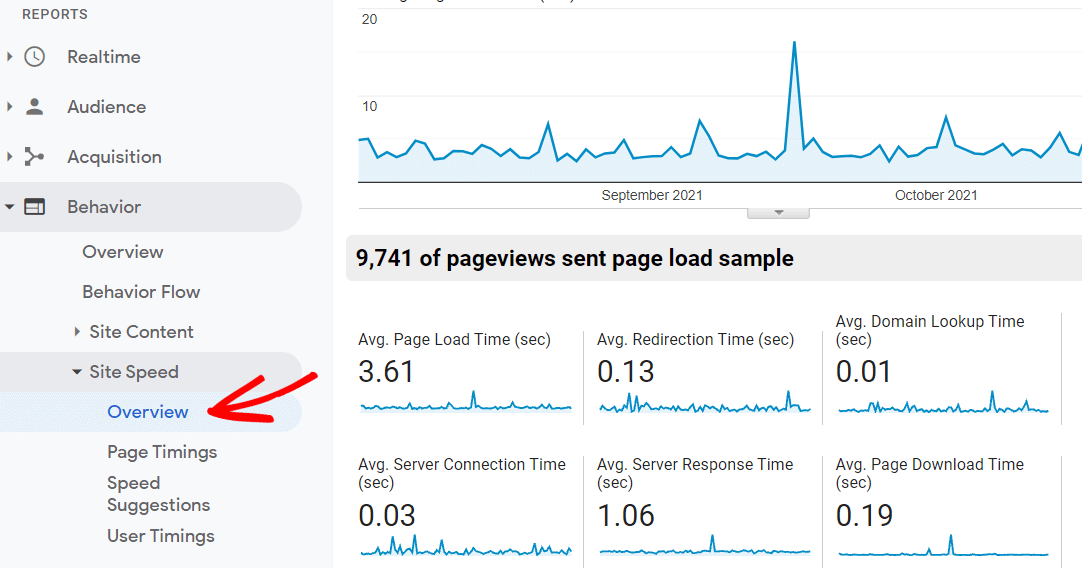This screenshot has width=1082, height=568.
Task: Click the Audience person icon
Action: pos(35,106)
